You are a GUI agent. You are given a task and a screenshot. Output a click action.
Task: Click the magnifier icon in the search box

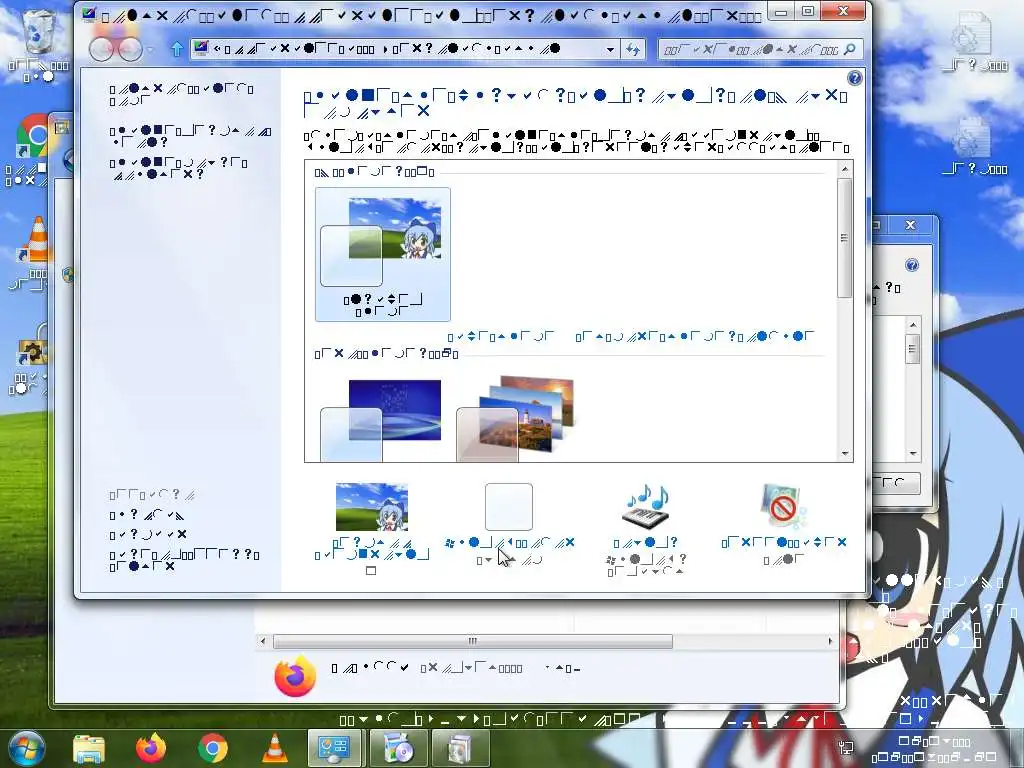850,49
